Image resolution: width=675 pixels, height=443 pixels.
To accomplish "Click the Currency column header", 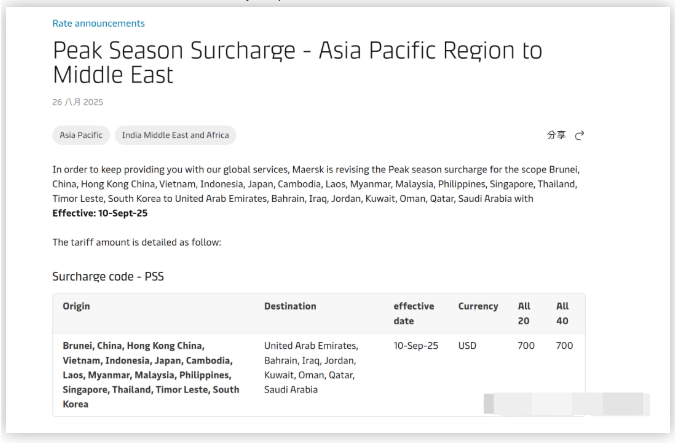I will point(478,306).
